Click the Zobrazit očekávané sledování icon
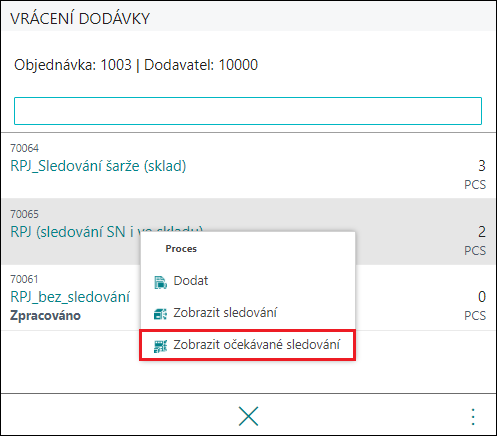The height and width of the screenshot is (436, 497). (160, 346)
